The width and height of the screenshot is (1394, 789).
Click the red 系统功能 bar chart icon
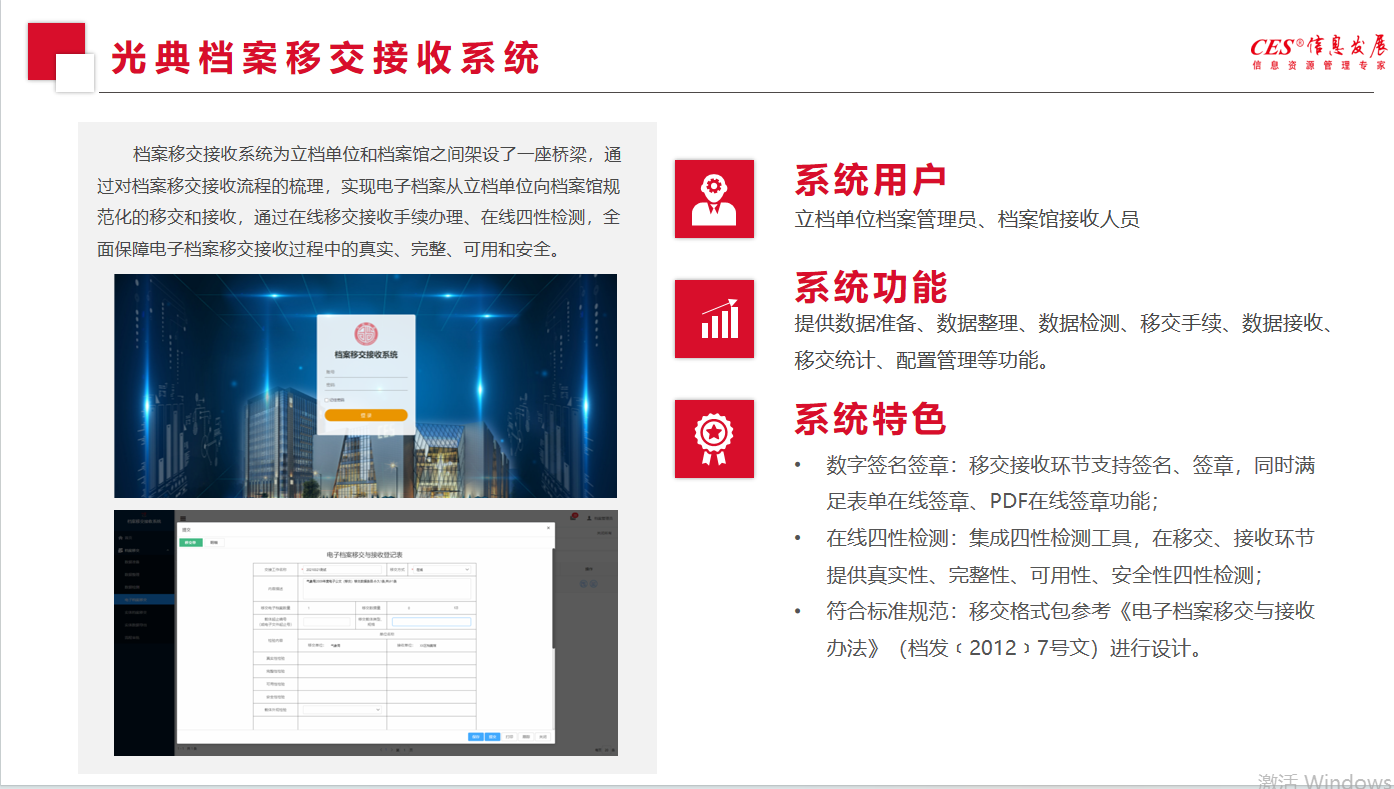714,318
